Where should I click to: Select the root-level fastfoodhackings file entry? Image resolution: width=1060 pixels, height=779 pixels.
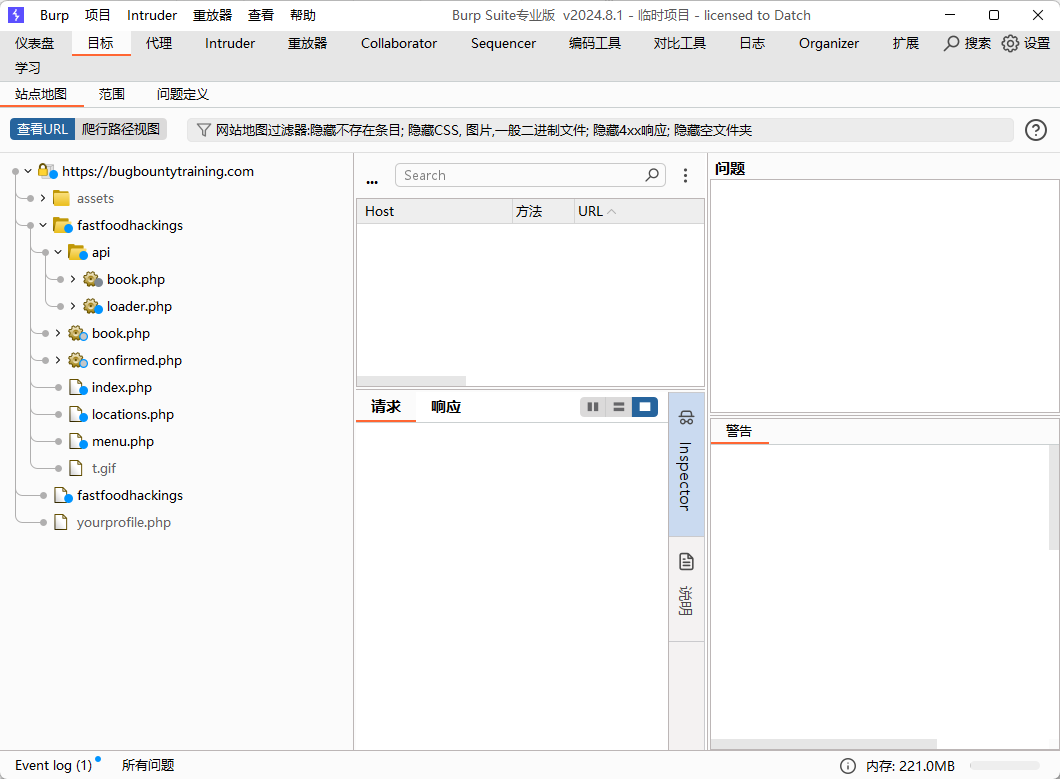coord(130,496)
